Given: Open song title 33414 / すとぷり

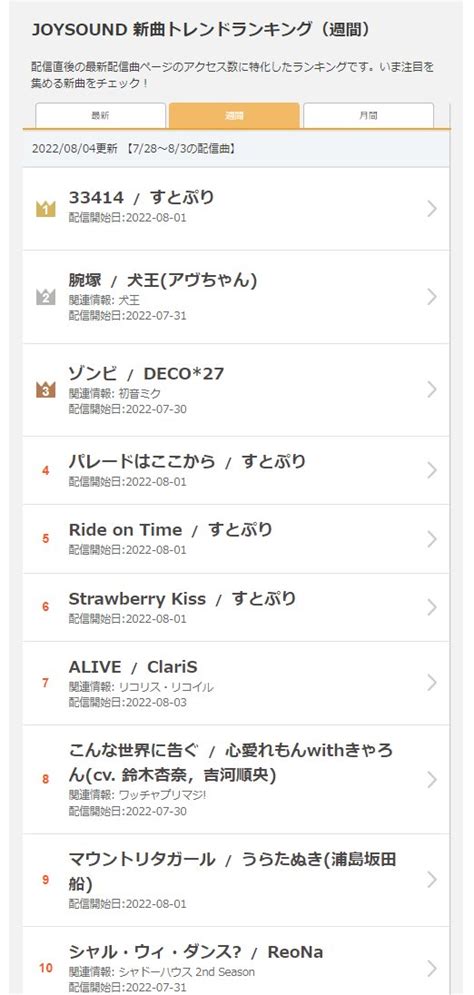Looking at the screenshot, I should [x=142, y=197].
